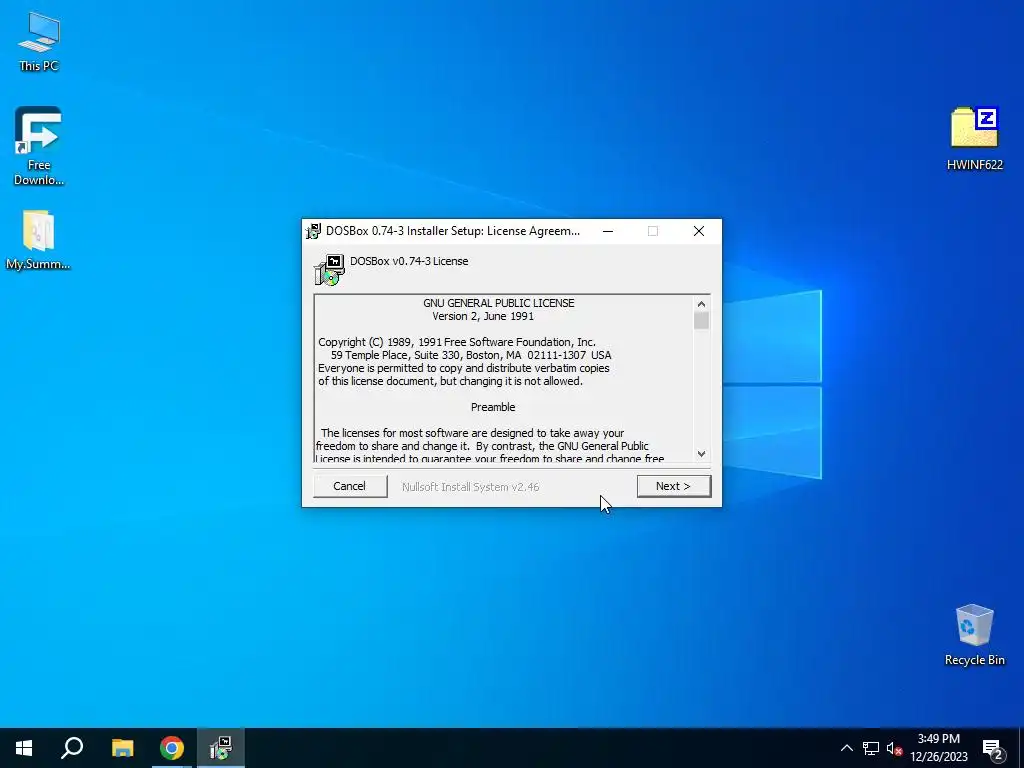Select DOSBox installer taskbar button
This screenshot has height=768, width=1024.
coord(221,748)
